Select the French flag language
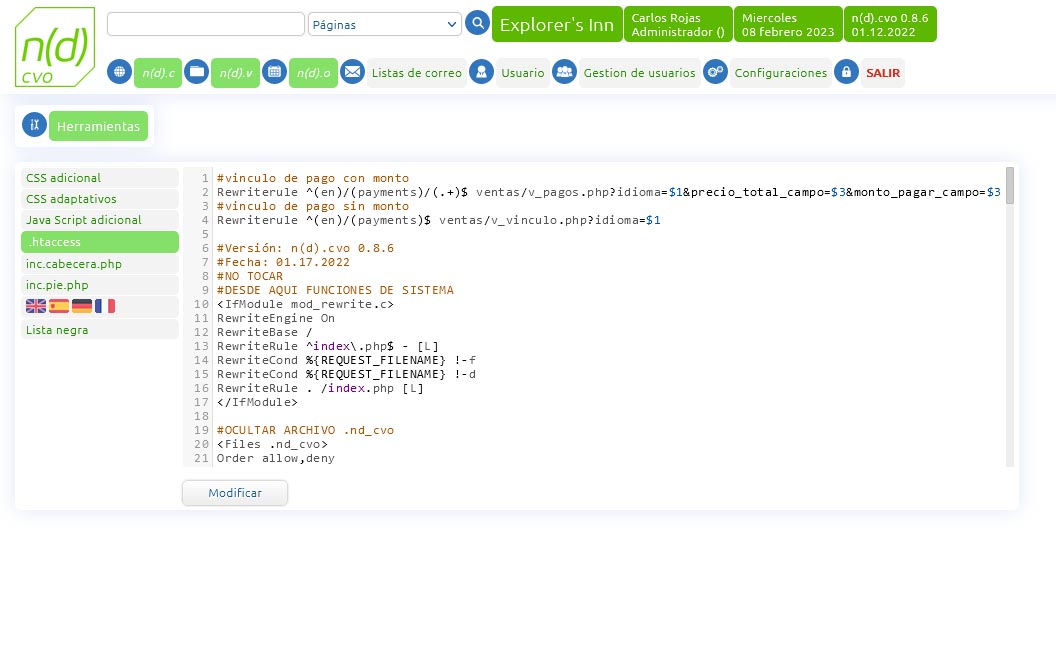 [x=104, y=306]
